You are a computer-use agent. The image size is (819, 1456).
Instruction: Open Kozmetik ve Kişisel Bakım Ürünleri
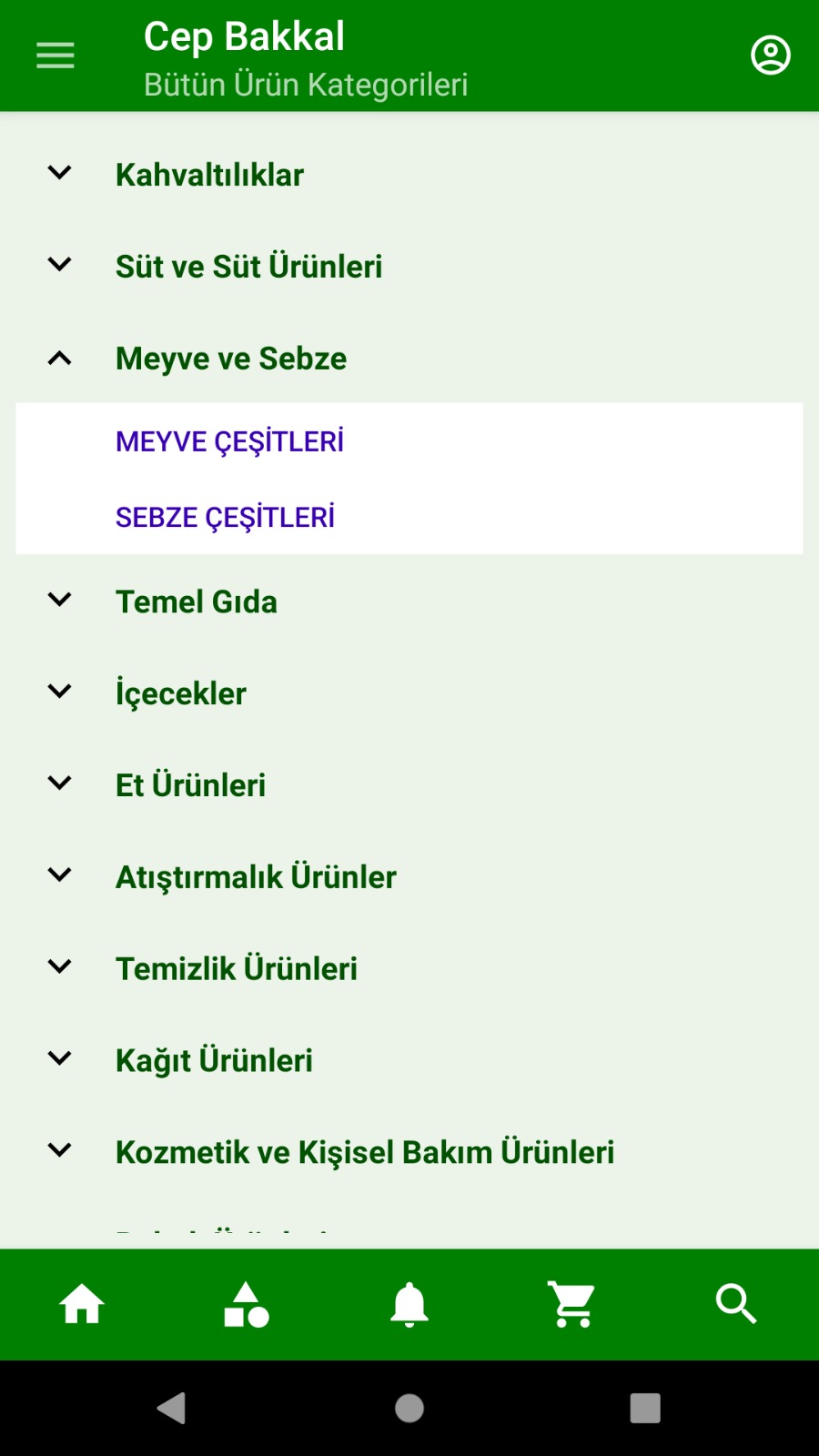point(364,1151)
